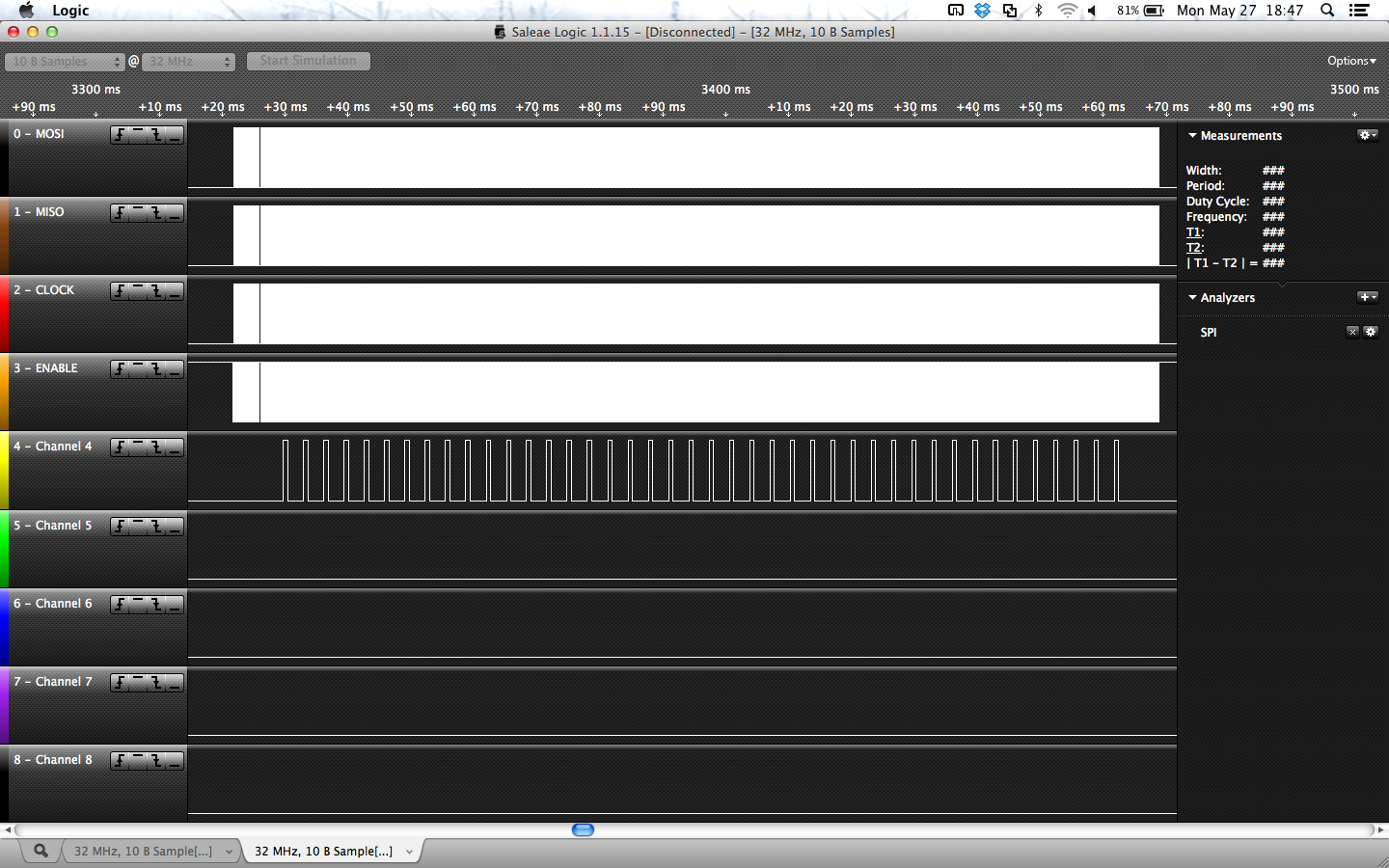This screenshot has width=1389, height=868.
Task: Set high level trigger on CLOCK channel
Action: tap(138, 291)
